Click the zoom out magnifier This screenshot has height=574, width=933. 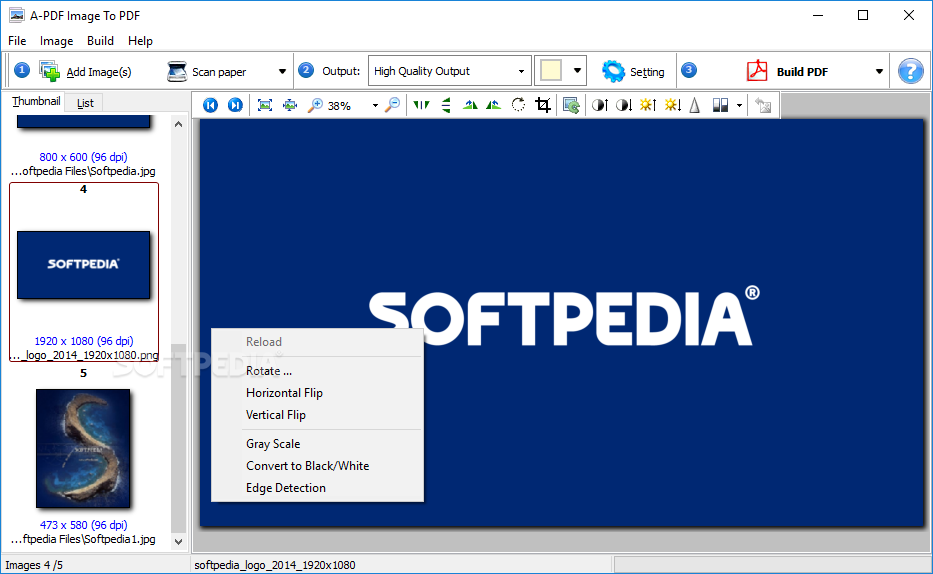click(x=393, y=105)
